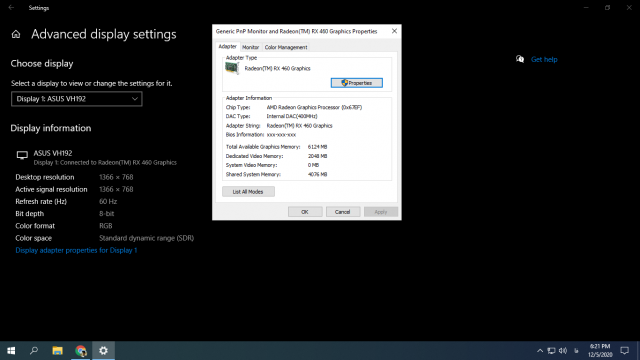
Task: Click DAC Type Internal DAC(400MHz) value
Action: [x=292, y=116]
